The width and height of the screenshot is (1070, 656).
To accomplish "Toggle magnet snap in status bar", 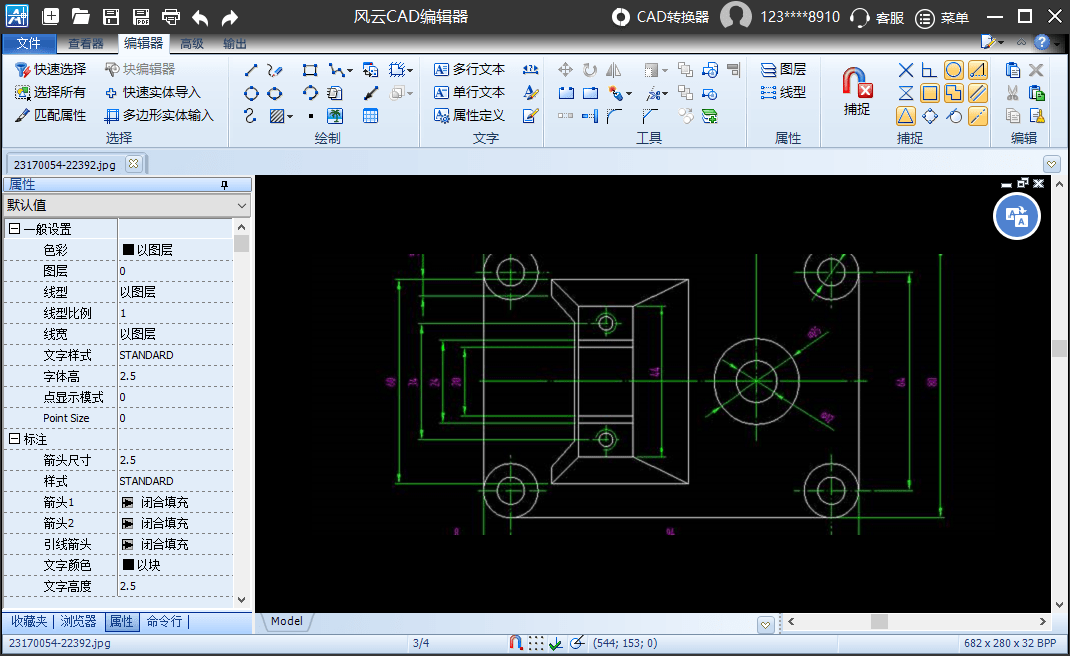I will click(516, 643).
